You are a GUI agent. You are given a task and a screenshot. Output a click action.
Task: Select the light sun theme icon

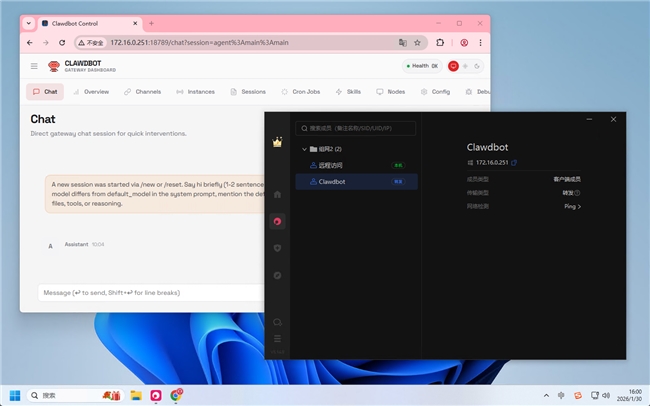[465, 66]
